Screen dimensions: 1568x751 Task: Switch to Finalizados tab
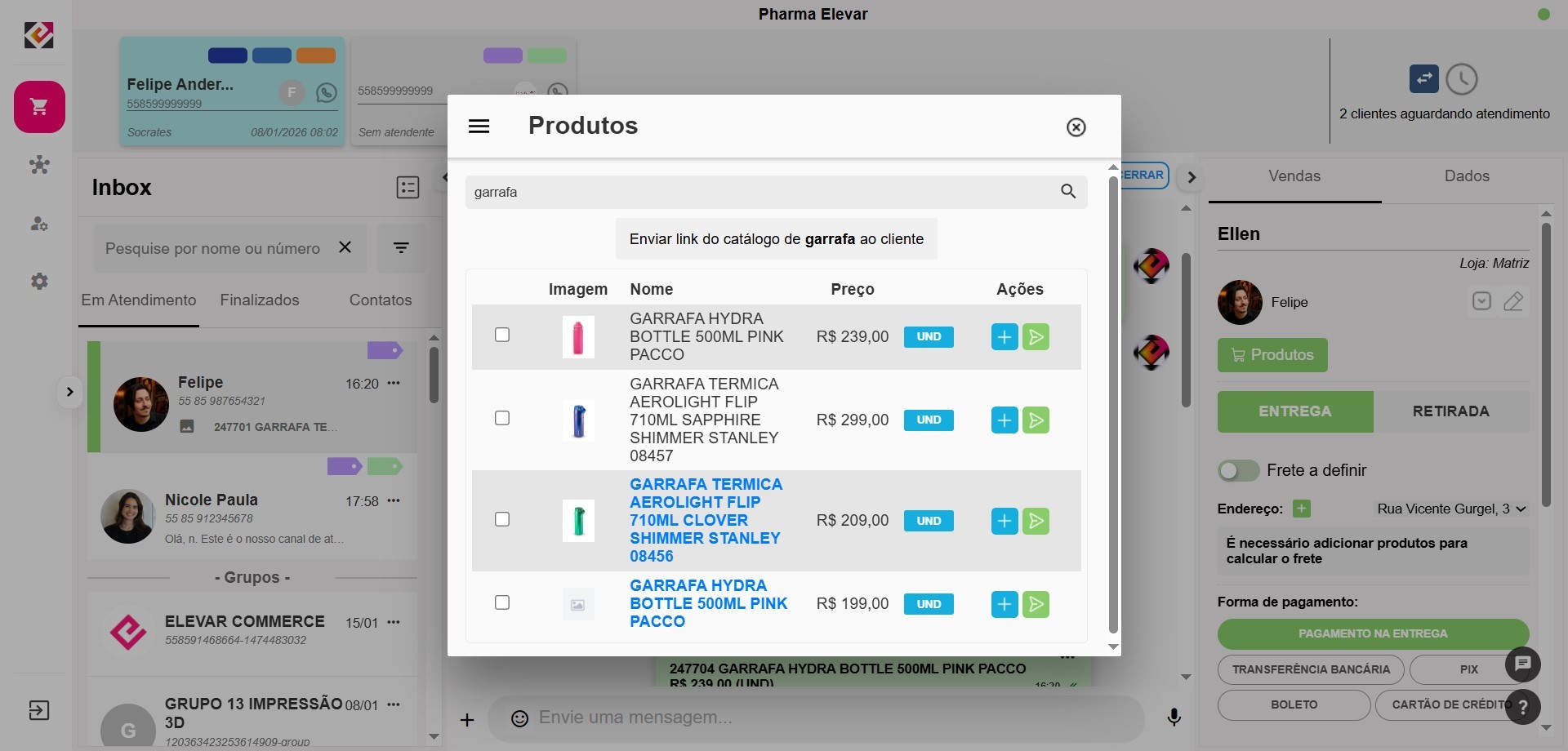[260, 300]
